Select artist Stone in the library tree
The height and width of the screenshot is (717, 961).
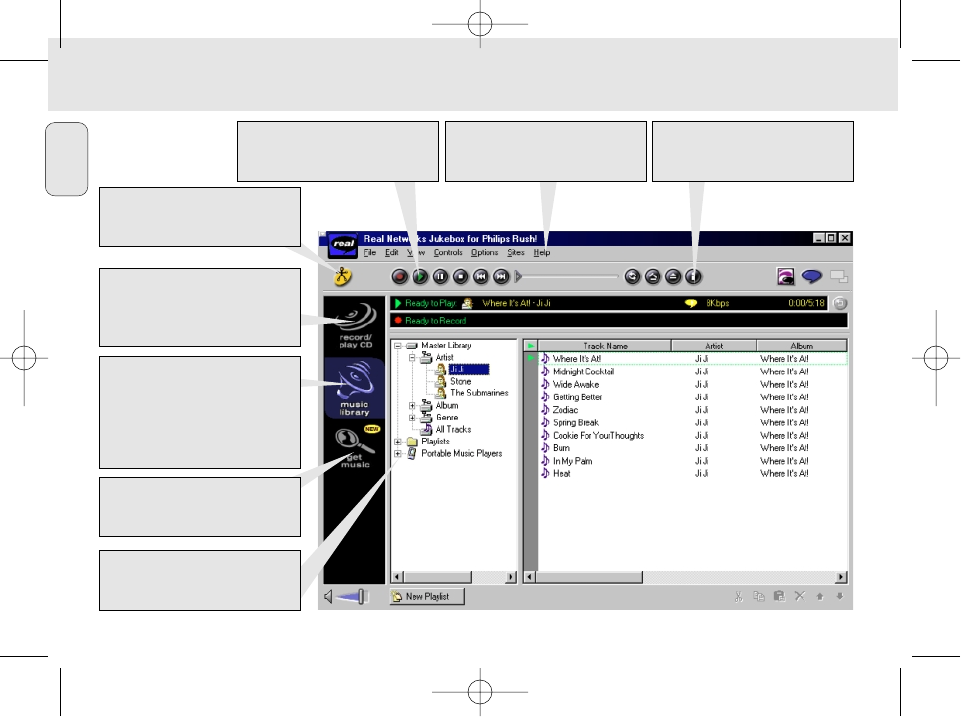[460, 381]
